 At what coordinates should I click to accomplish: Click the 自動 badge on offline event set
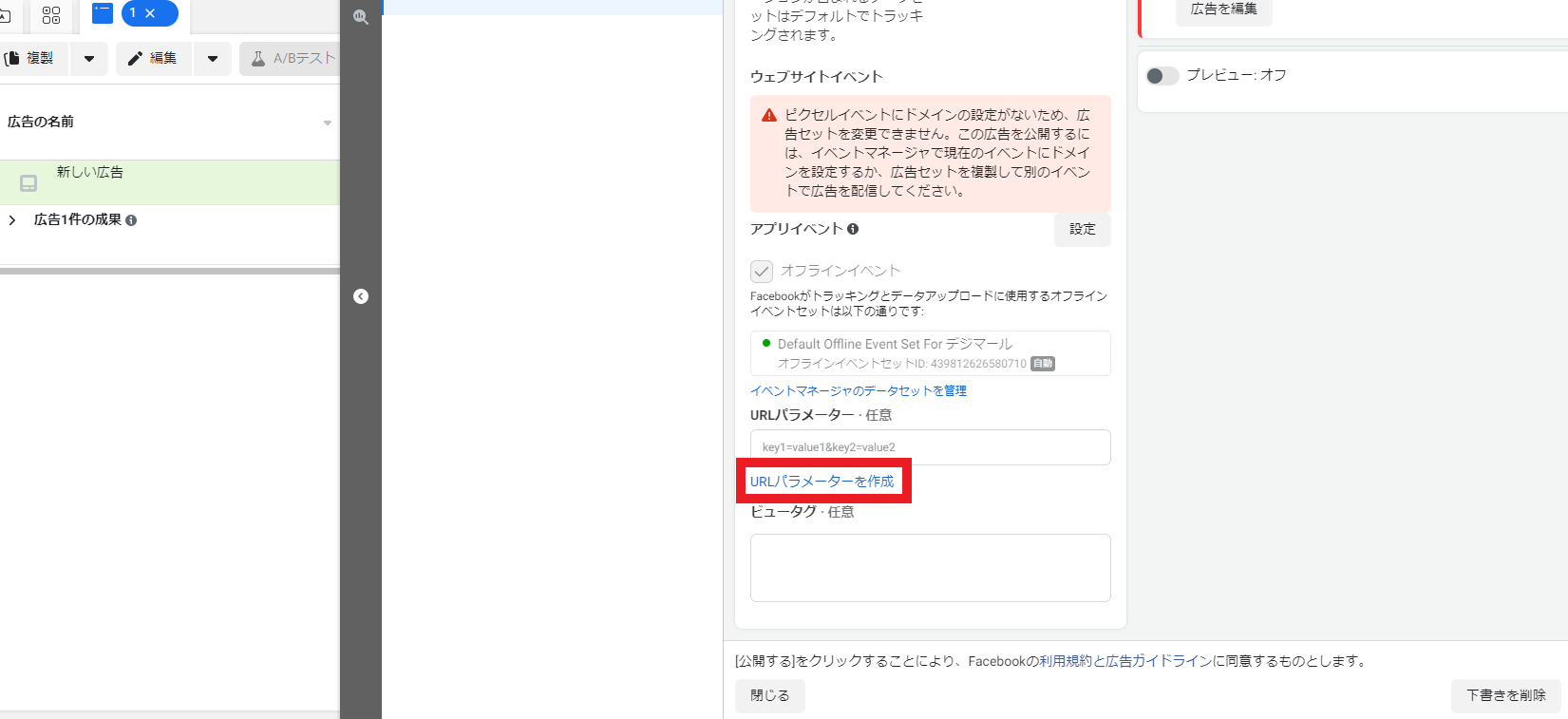pos(1043,364)
